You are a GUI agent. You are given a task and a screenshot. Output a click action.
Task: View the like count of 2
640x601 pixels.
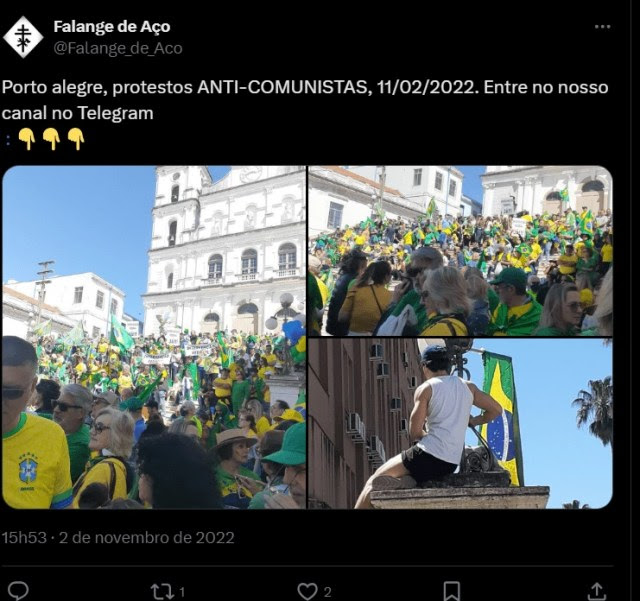click(327, 592)
